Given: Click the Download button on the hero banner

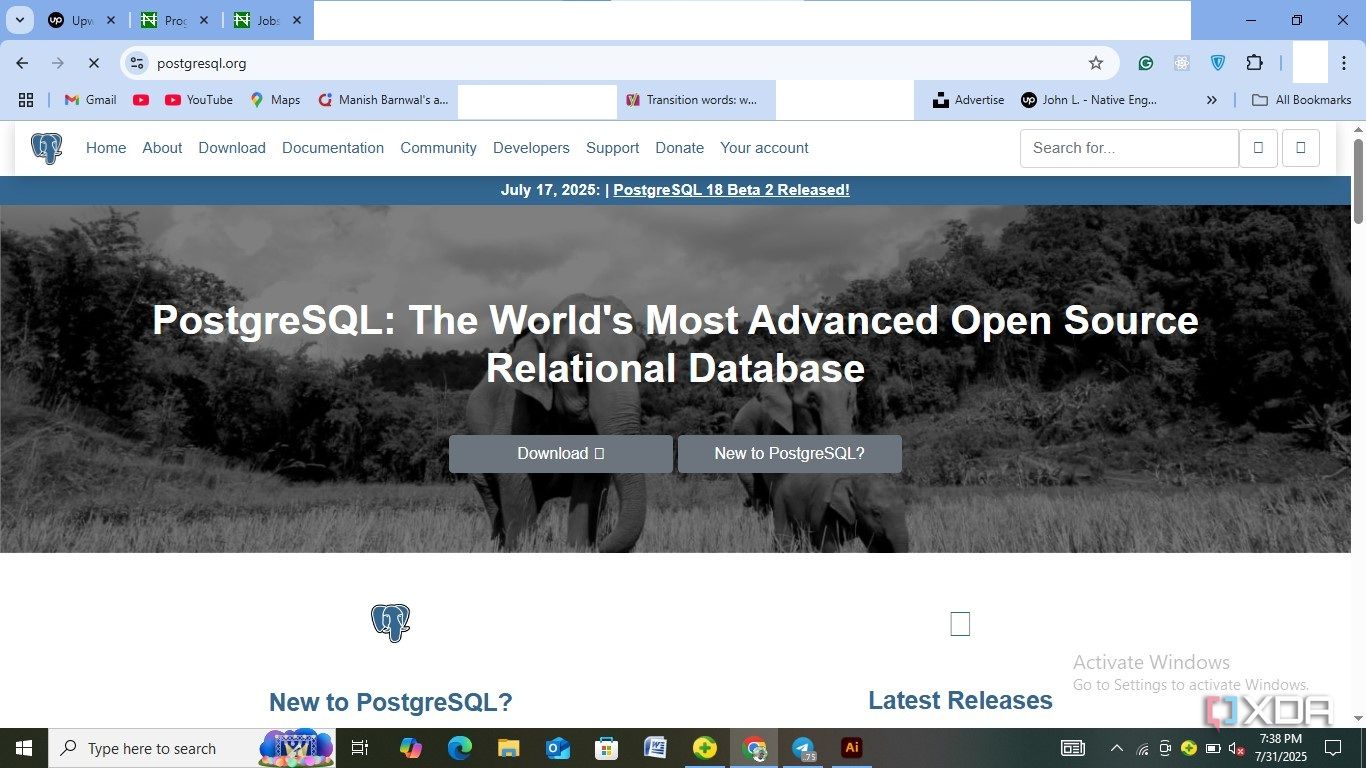Looking at the screenshot, I should pyautogui.click(x=561, y=454).
